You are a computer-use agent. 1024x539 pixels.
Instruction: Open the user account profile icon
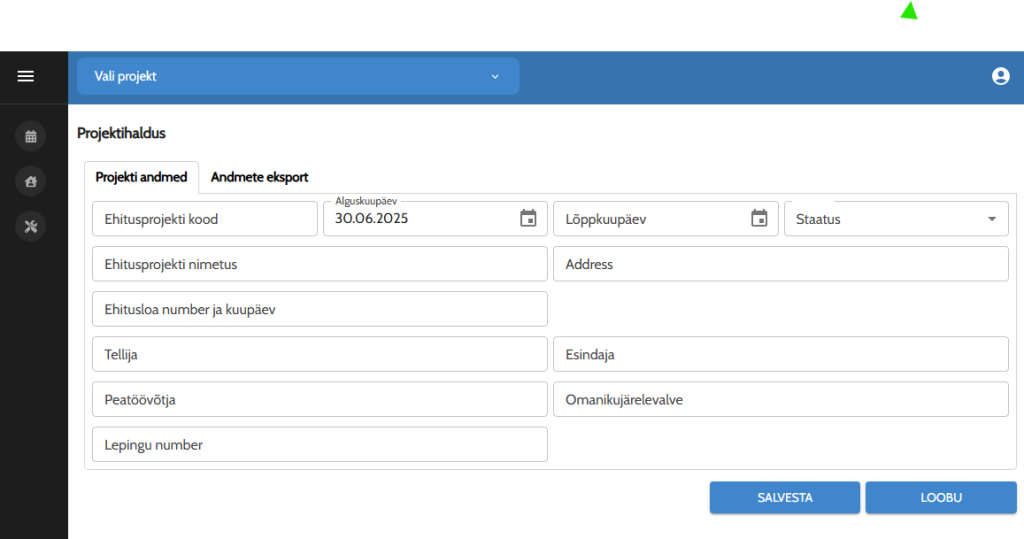pos(1000,76)
